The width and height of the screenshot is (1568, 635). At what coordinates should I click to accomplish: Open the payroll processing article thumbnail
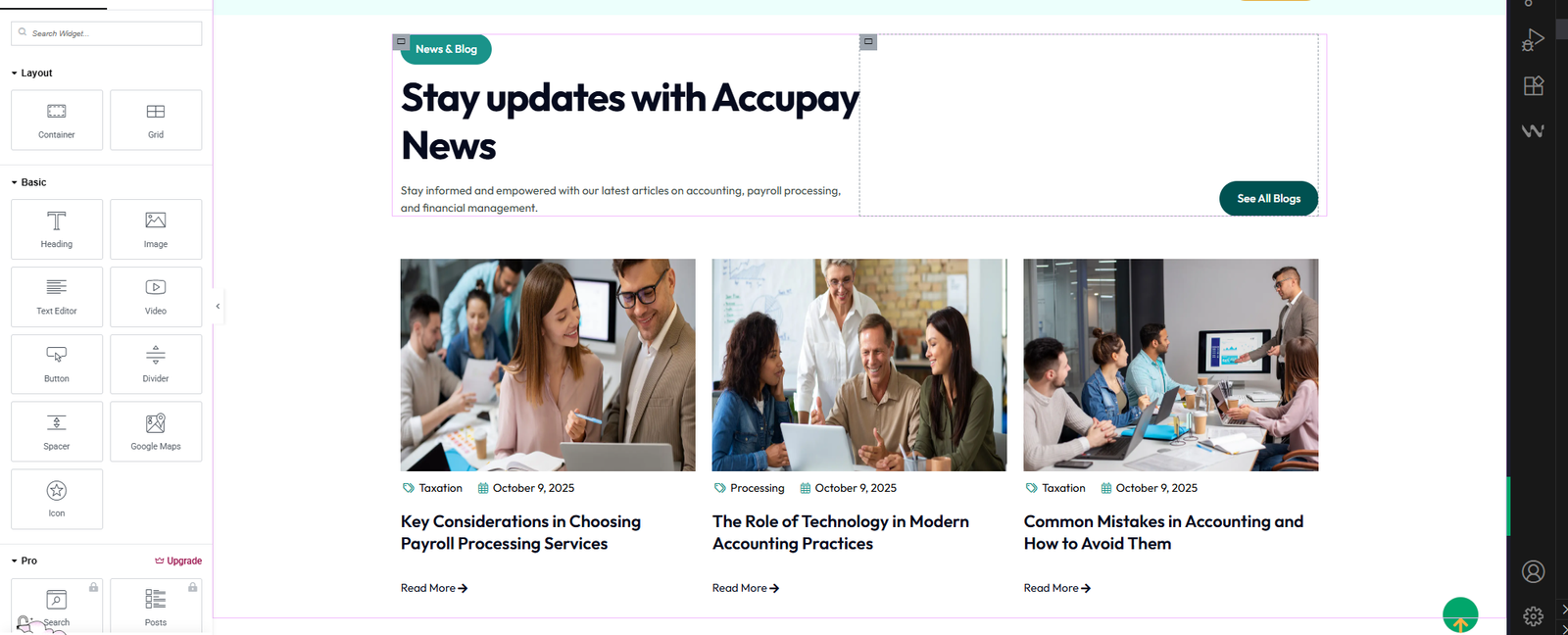(548, 365)
